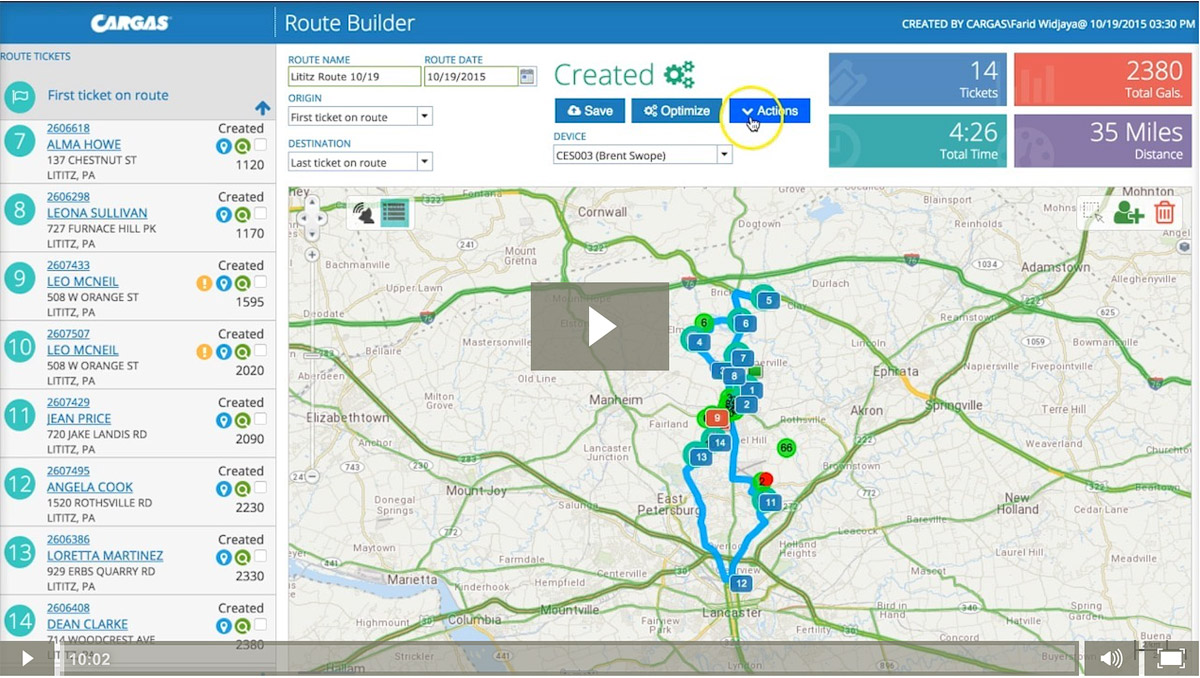Check the box for ticket 2607507

[x=260, y=351]
